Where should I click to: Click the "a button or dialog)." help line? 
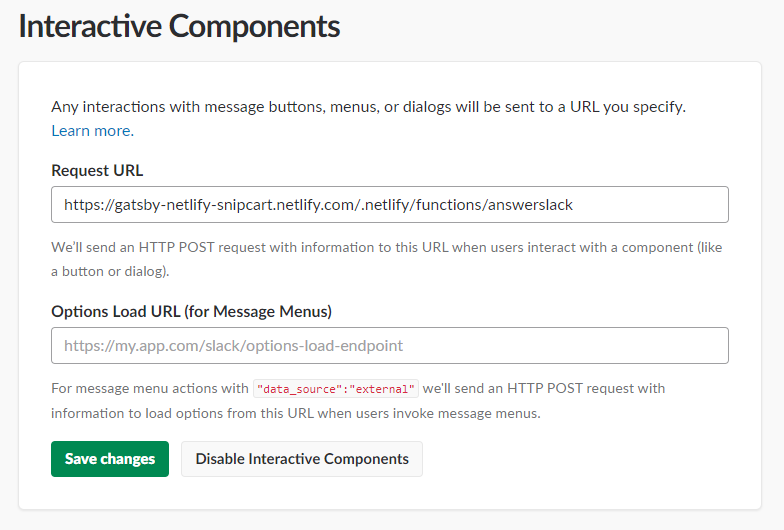click(x=110, y=272)
